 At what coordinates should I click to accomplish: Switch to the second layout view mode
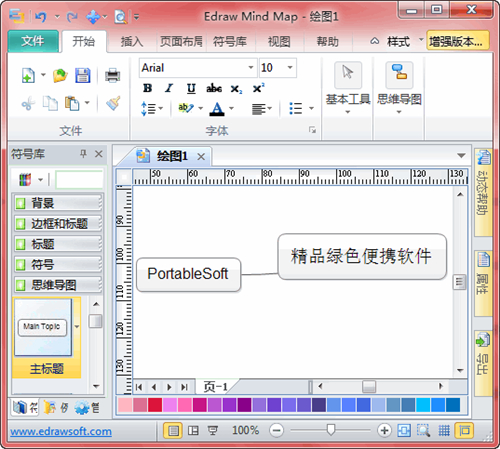tap(193, 430)
